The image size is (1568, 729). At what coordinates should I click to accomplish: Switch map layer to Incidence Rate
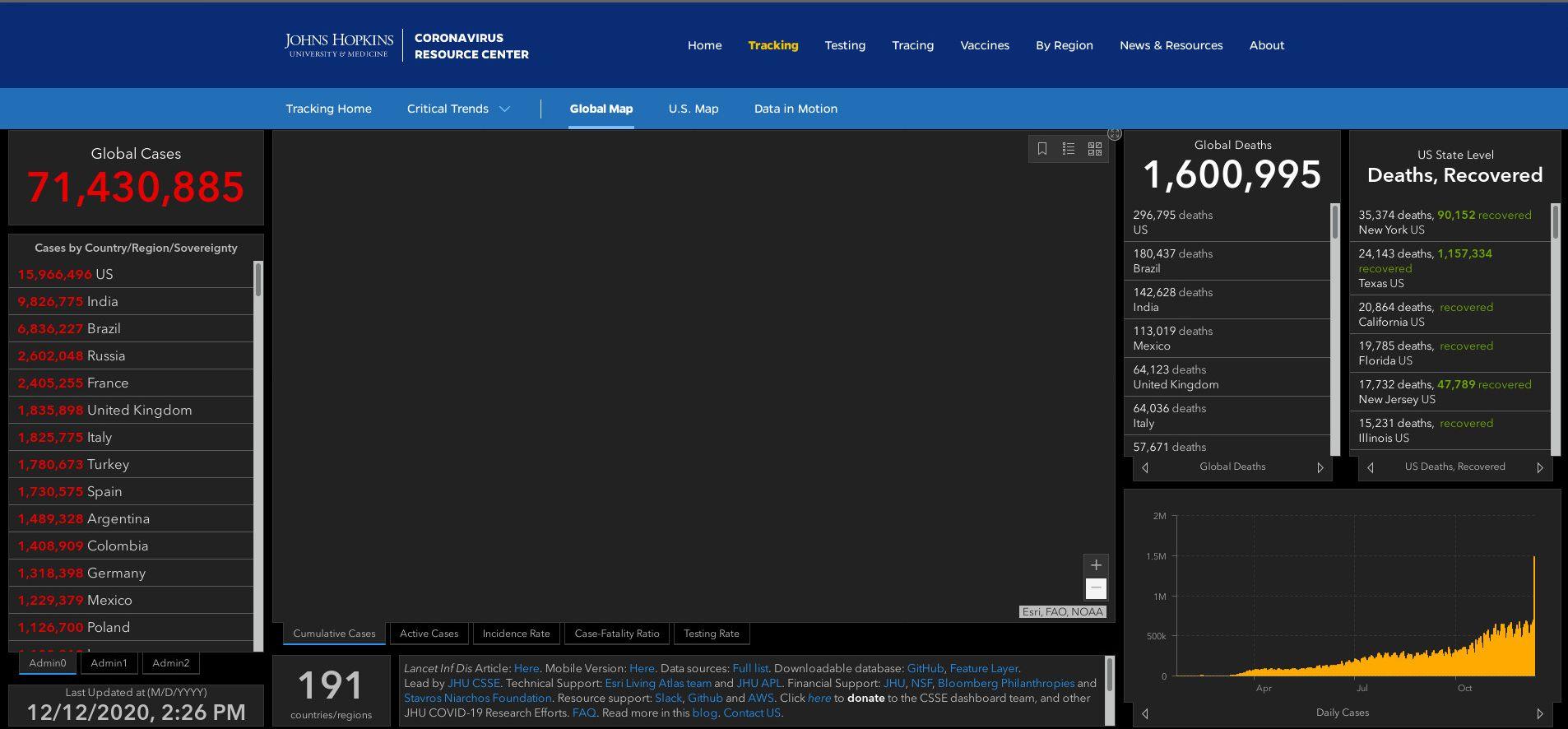(516, 634)
